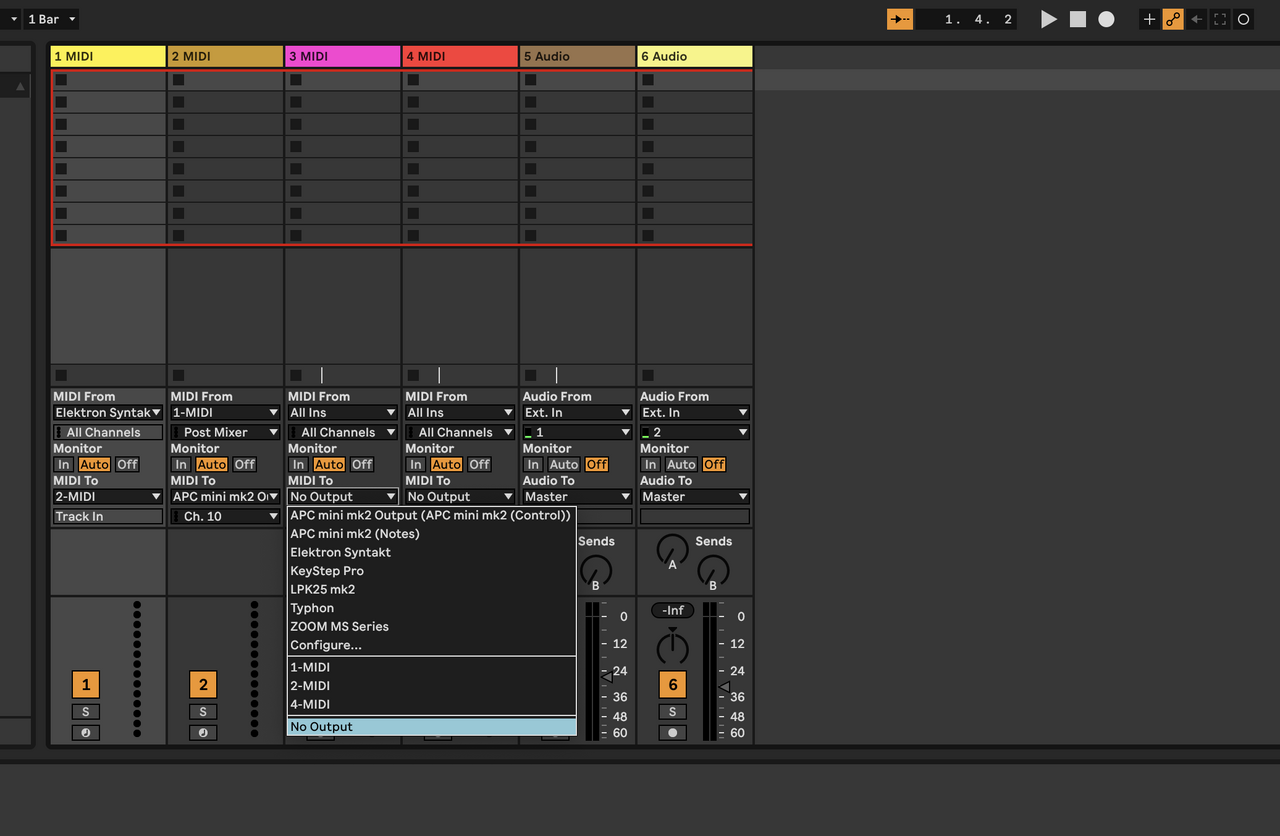
Task: Click the Stop Clips square of track 5 Audio
Action: point(531,375)
